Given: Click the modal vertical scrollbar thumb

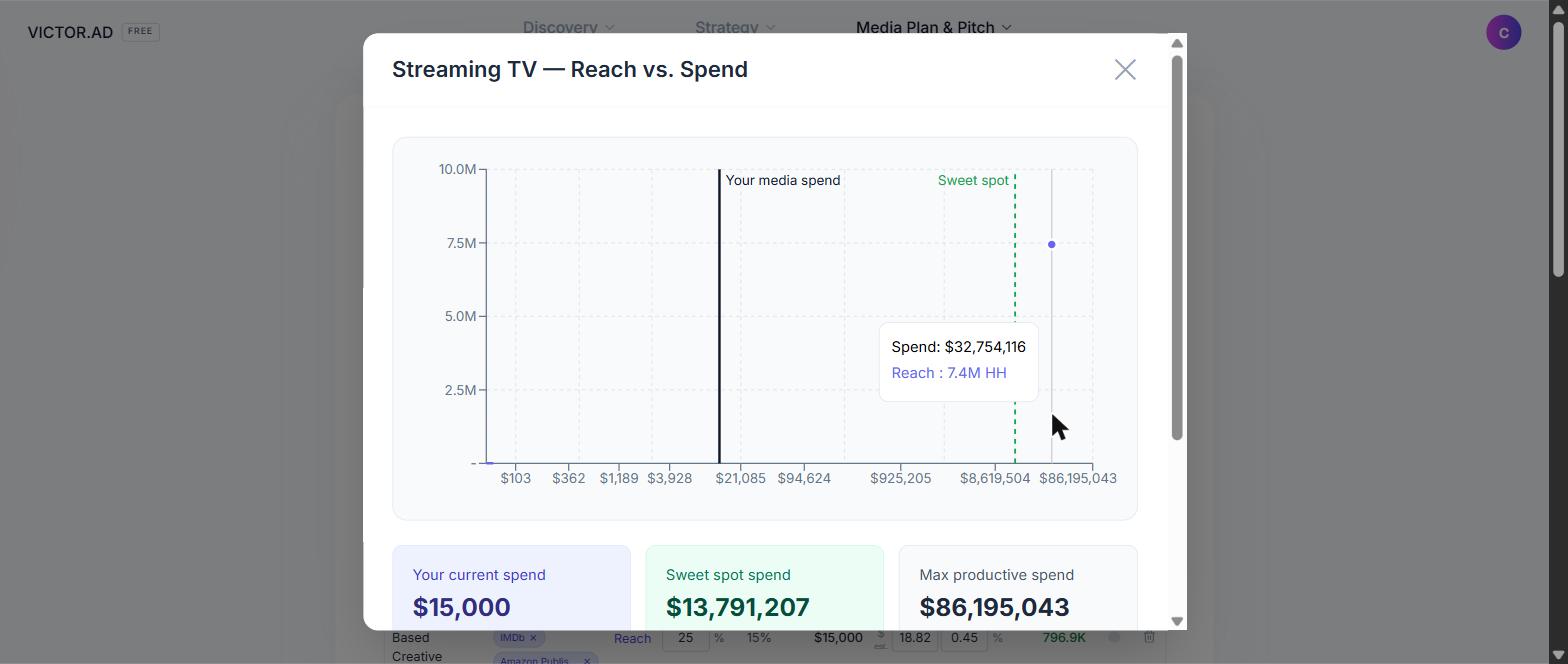Looking at the screenshot, I should pos(1177,247).
